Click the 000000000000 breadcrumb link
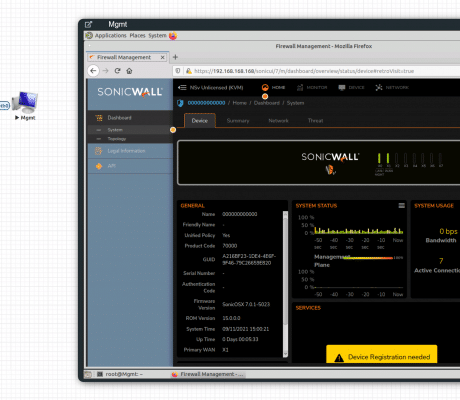The height and width of the screenshot is (400, 460). [x=206, y=103]
